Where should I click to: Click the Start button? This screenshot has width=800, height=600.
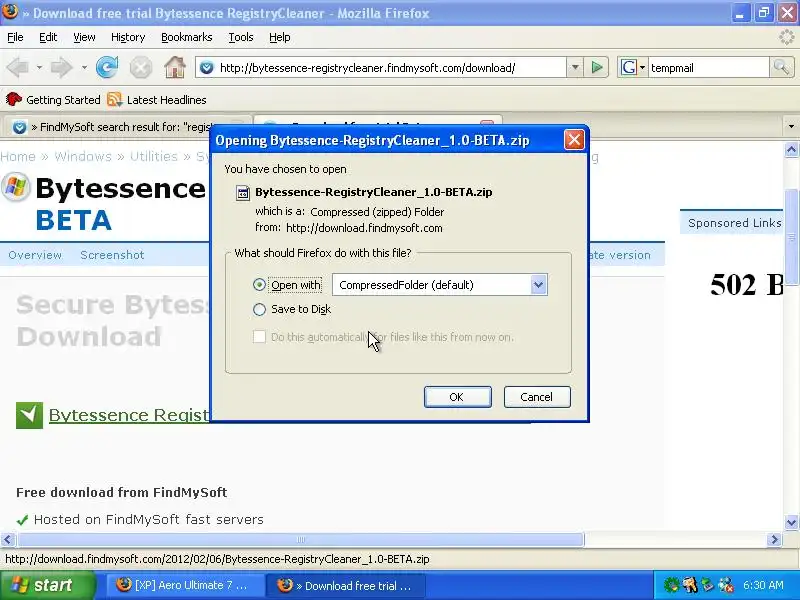47,585
